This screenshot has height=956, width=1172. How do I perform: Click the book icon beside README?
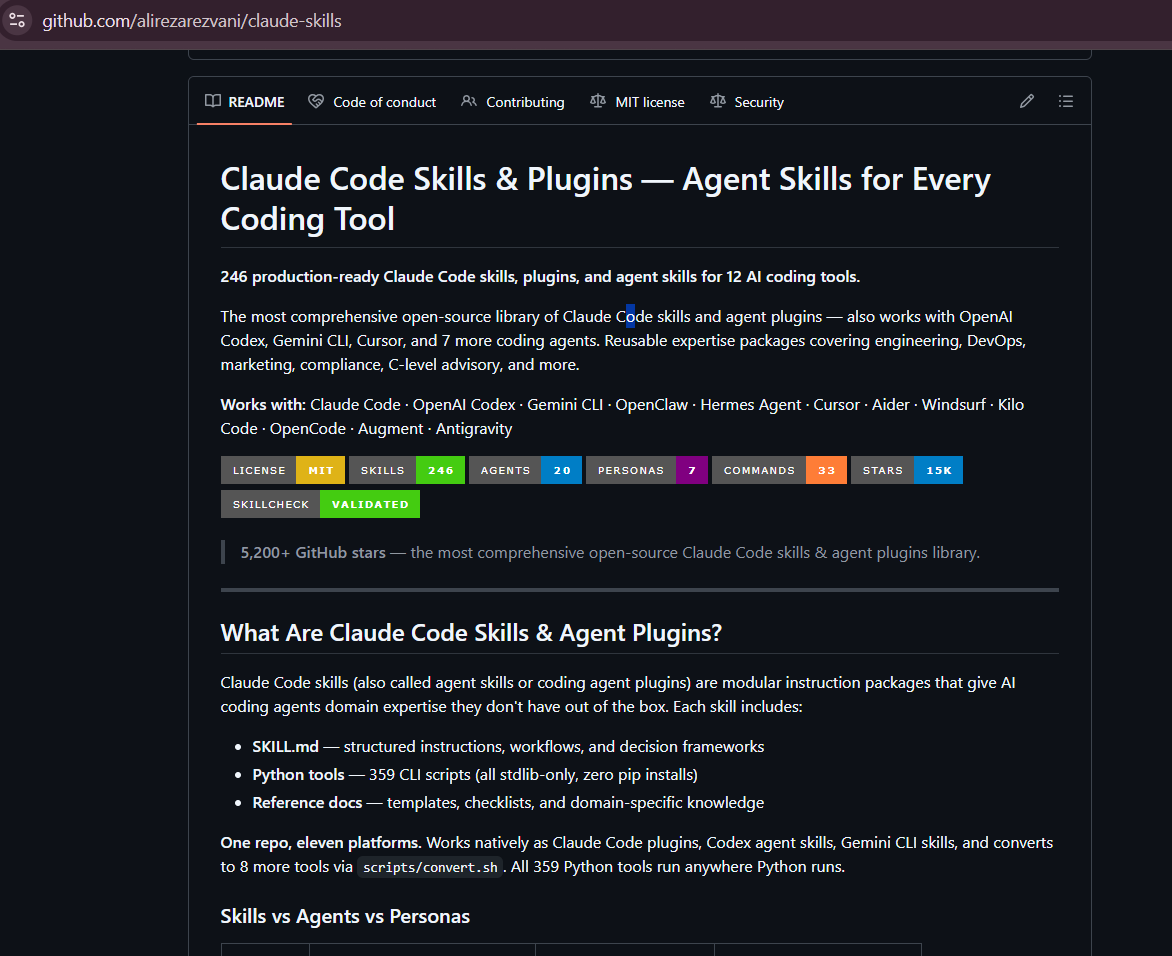click(213, 101)
